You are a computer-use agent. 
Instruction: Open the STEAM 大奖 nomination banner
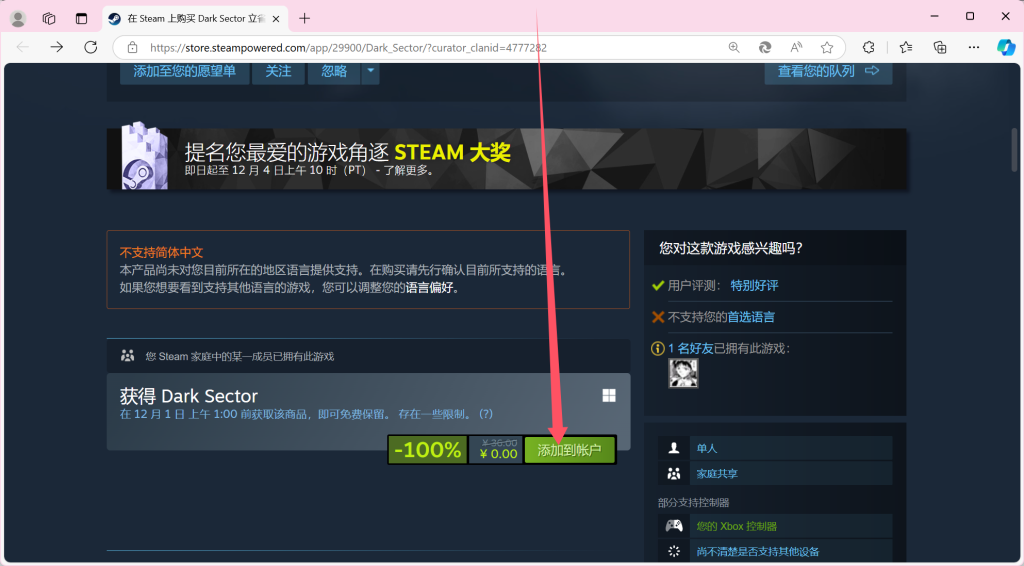(x=506, y=159)
